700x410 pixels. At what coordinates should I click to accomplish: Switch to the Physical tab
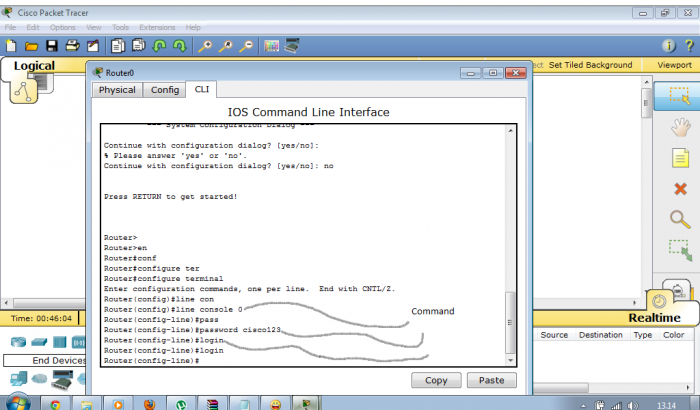[117, 90]
